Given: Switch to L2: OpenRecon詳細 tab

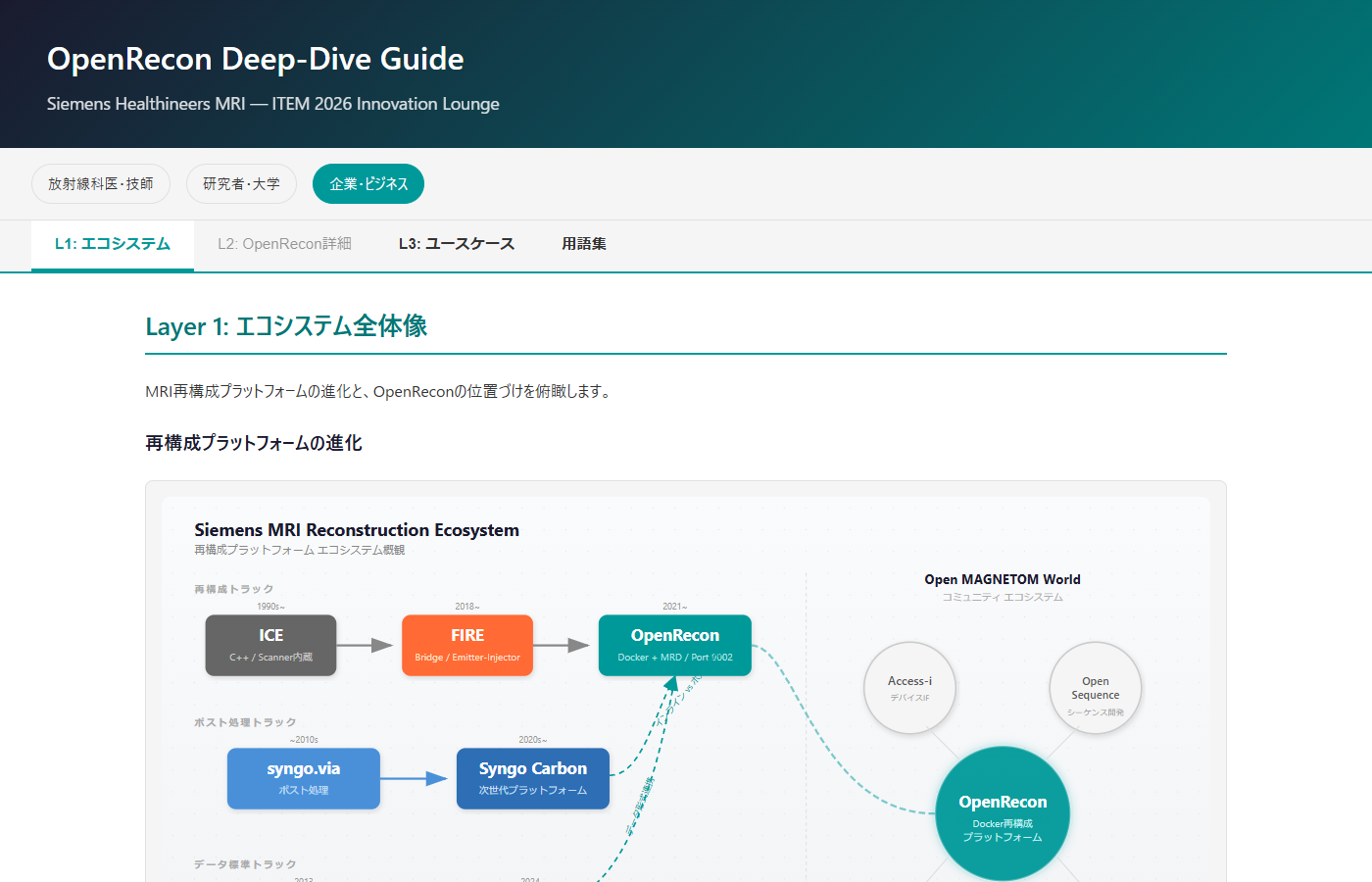Looking at the screenshot, I should click(x=284, y=244).
